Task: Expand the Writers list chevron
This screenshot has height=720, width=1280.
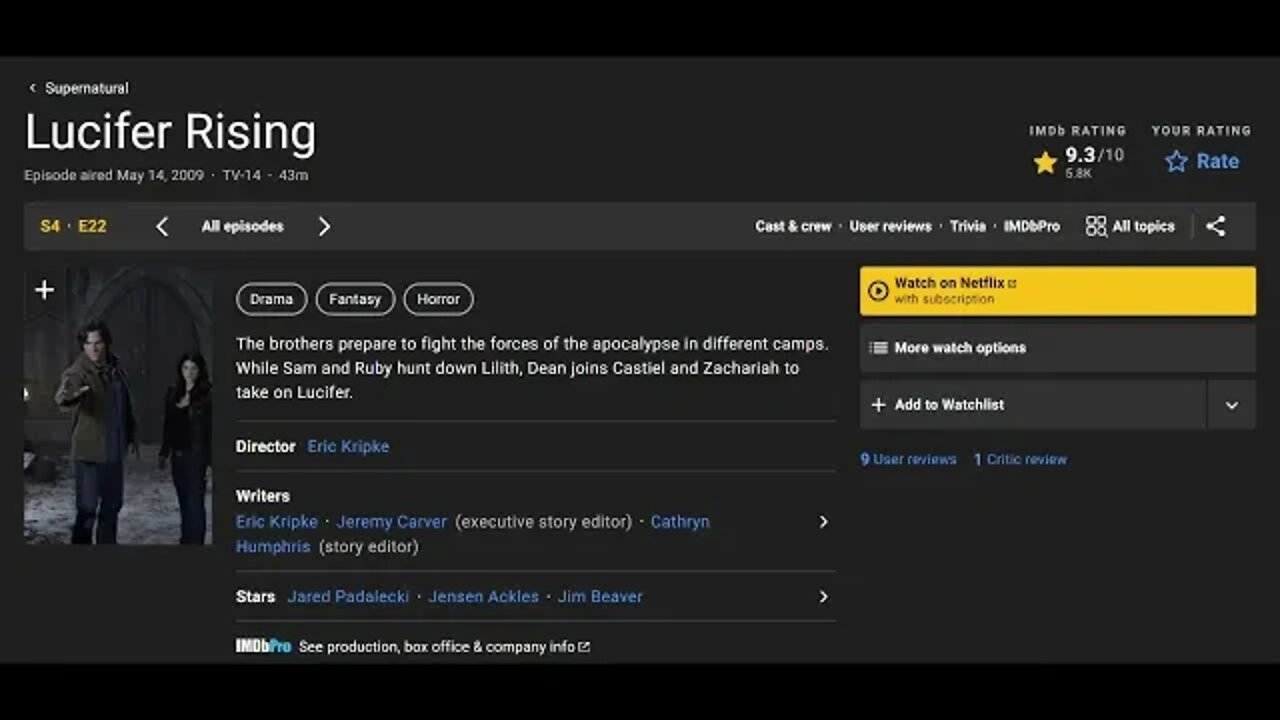Action: tap(823, 521)
